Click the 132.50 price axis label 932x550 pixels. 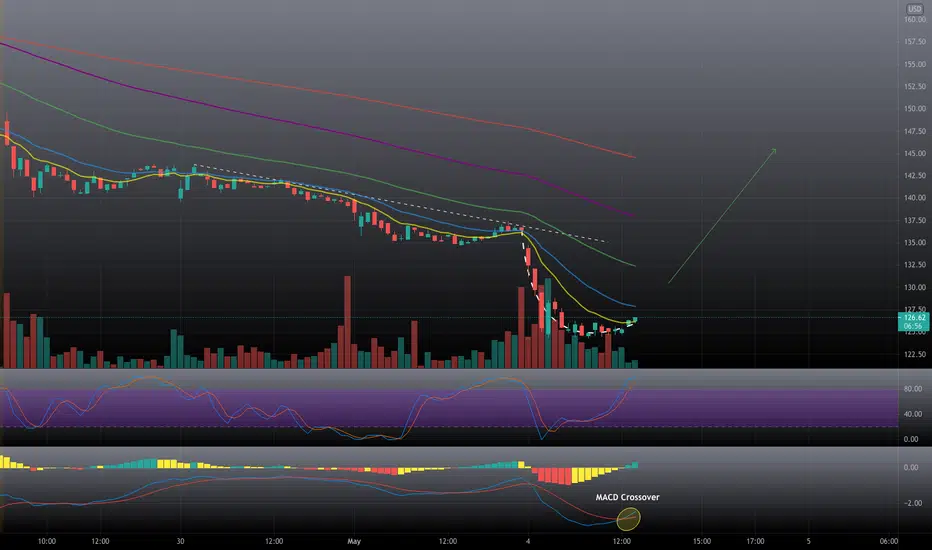pos(915,265)
